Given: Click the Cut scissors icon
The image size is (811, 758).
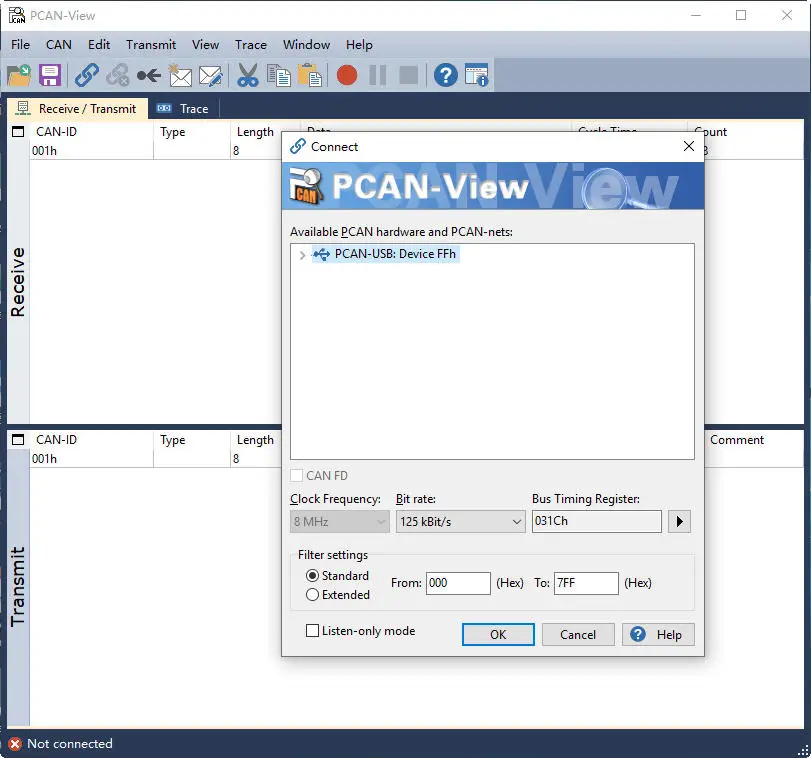Looking at the screenshot, I should [x=248, y=75].
